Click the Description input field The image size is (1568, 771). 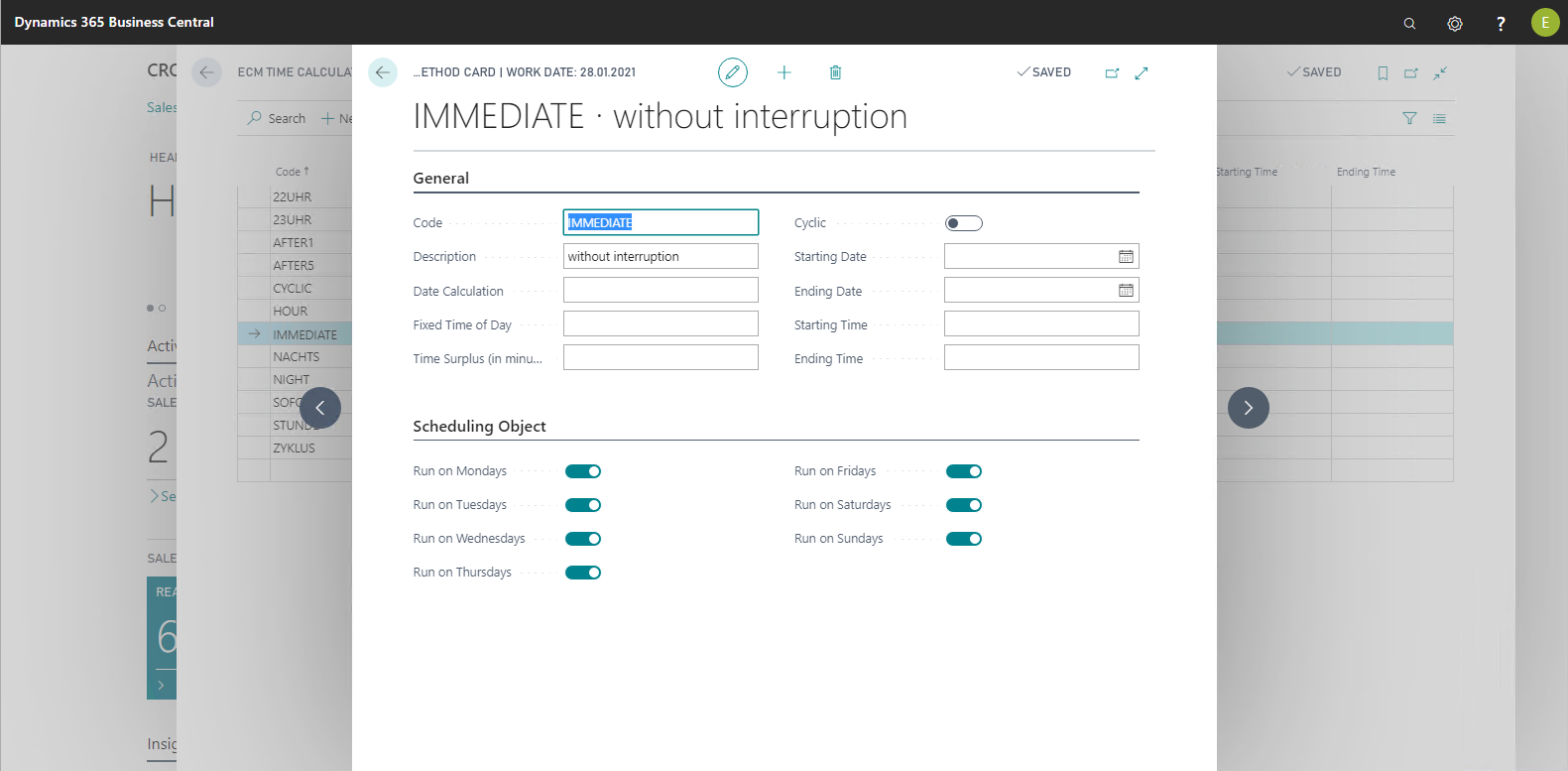tap(661, 257)
